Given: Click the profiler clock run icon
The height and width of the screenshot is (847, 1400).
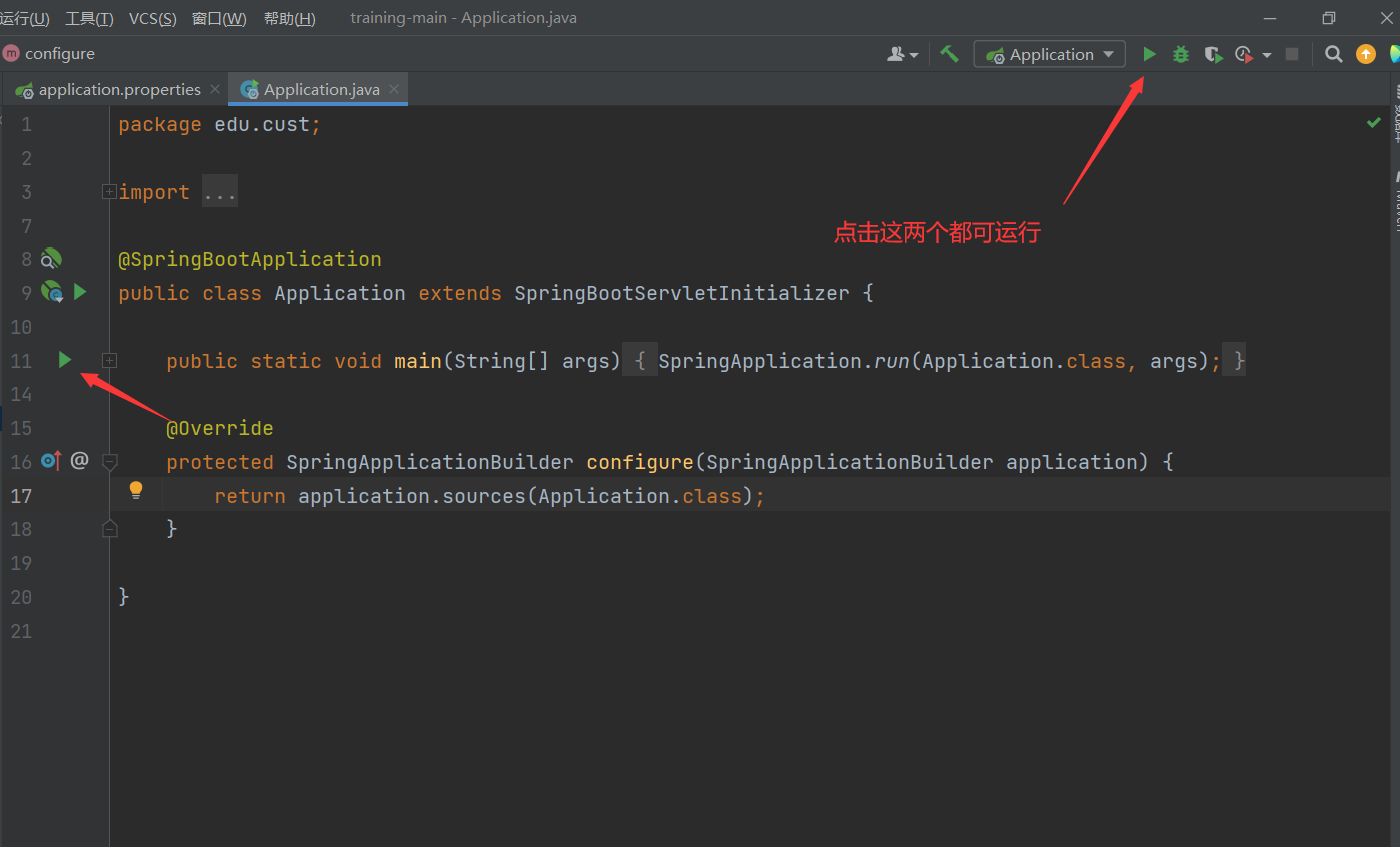Looking at the screenshot, I should pos(1244,54).
